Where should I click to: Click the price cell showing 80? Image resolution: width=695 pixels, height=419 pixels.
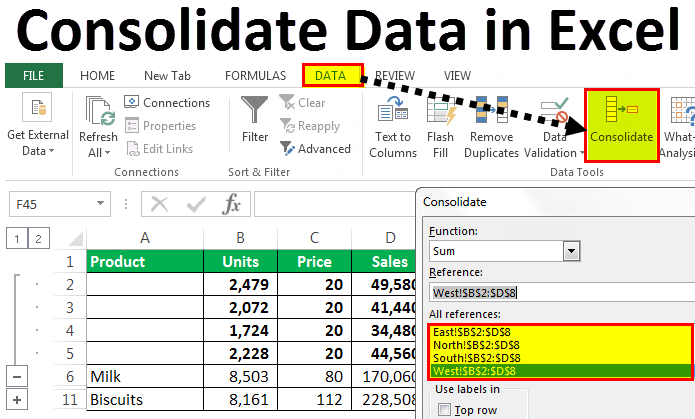(x=314, y=377)
